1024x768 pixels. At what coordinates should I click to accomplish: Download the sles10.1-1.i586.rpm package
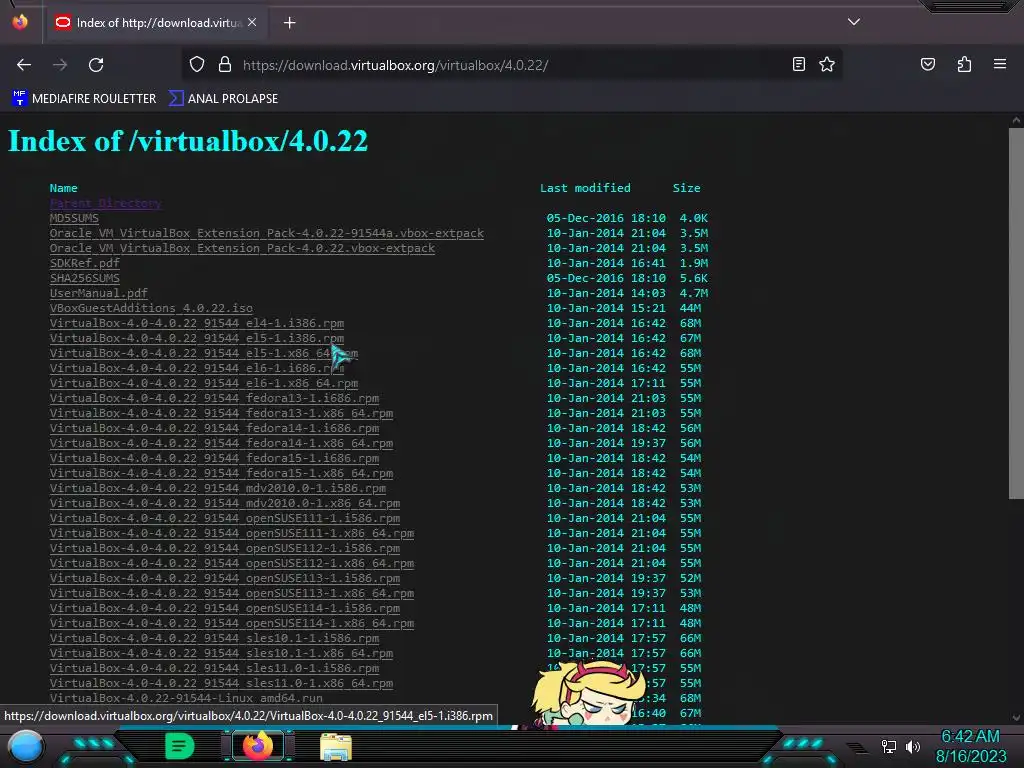point(214,639)
